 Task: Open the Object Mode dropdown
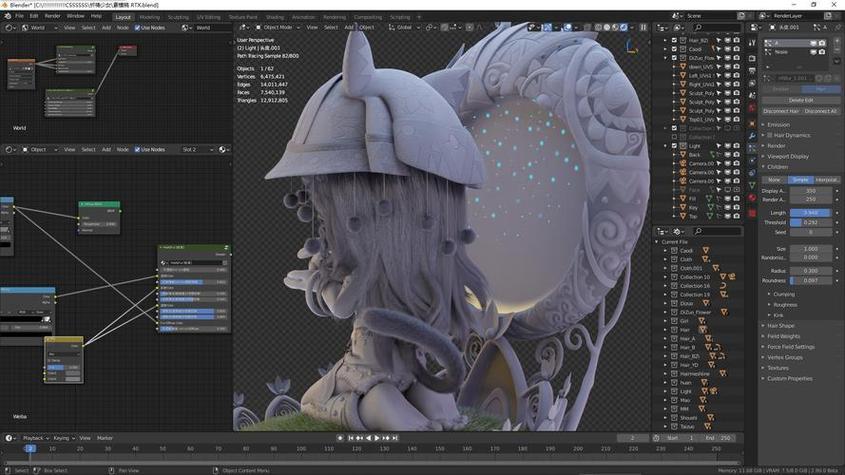point(277,27)
